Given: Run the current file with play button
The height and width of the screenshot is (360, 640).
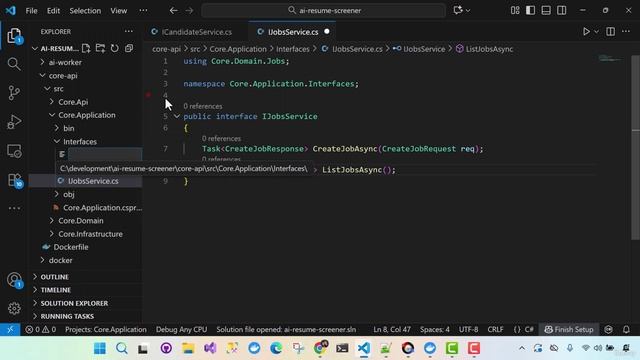Looking at the screenshot, I should coord(586,31).
